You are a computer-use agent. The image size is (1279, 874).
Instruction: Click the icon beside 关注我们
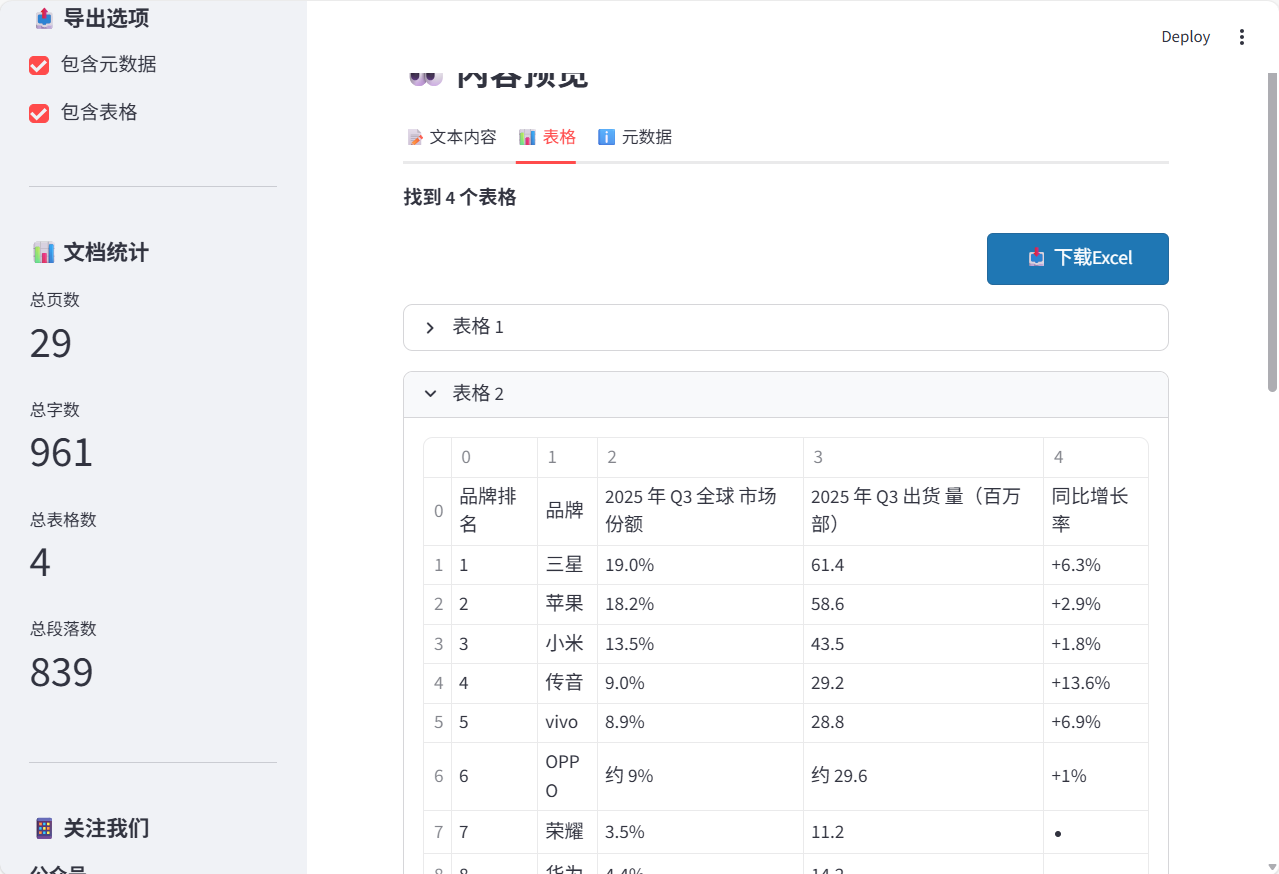(44, 828)
